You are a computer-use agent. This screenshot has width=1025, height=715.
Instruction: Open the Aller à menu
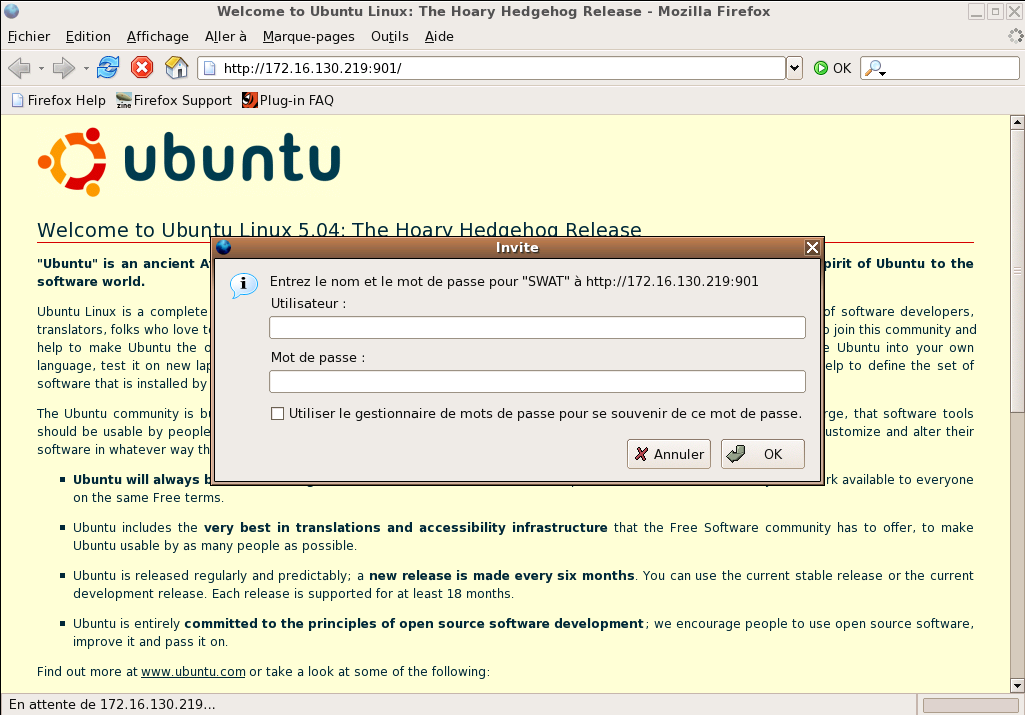(226, 37)
